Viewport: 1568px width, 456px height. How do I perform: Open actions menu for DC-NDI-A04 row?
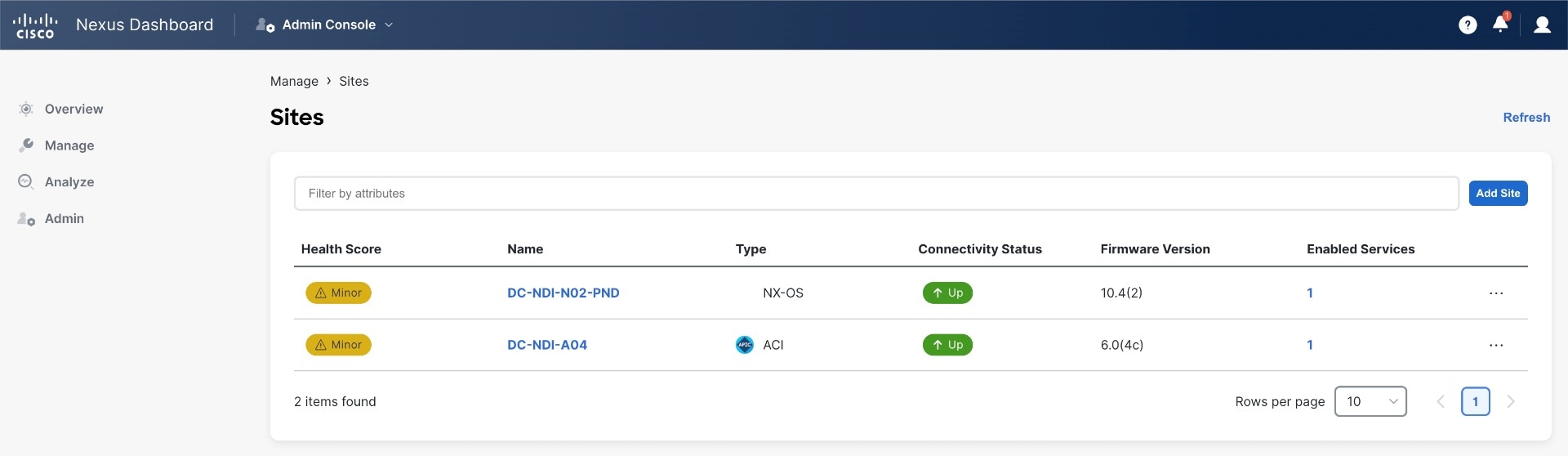1495,345
